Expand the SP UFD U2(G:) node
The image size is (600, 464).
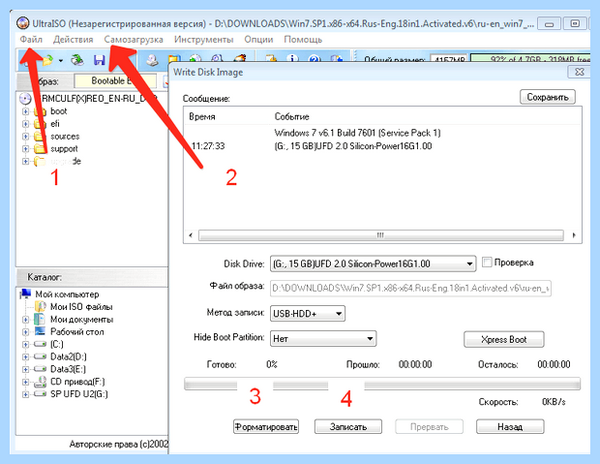[25, 394]
